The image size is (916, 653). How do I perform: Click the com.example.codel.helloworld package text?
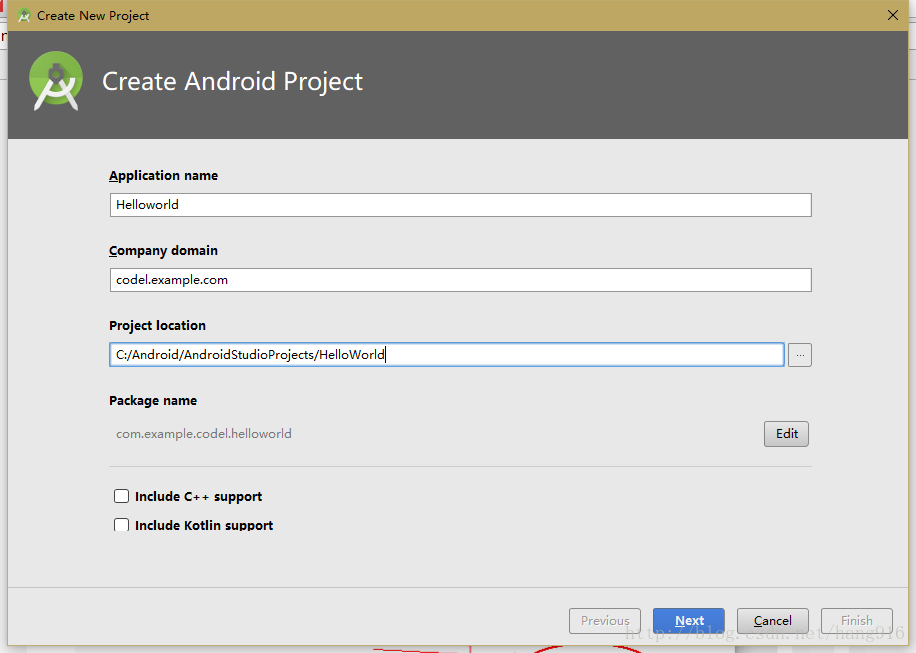coord(204,434)
